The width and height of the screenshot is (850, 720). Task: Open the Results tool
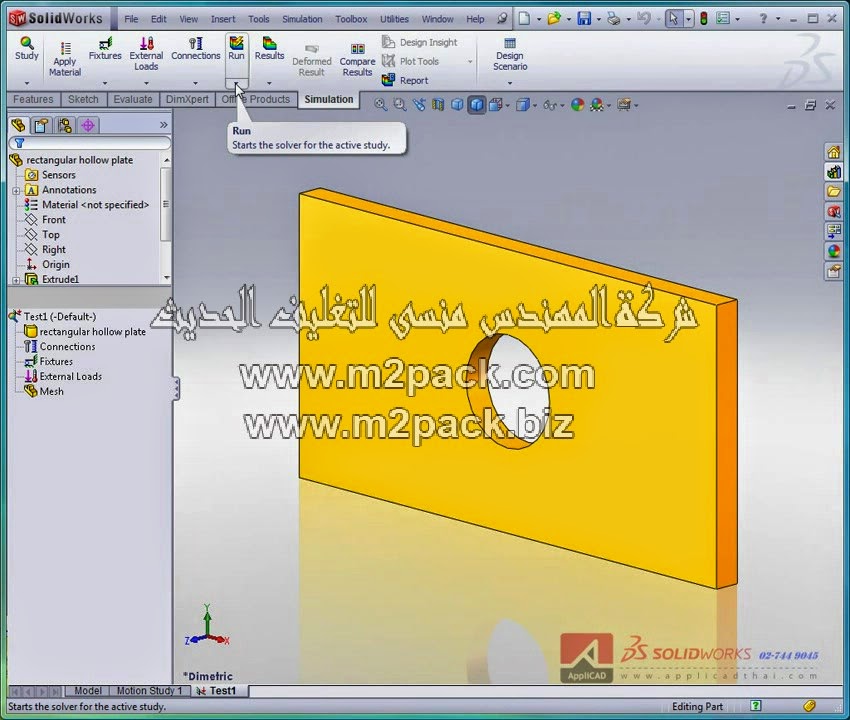[269, 48]
